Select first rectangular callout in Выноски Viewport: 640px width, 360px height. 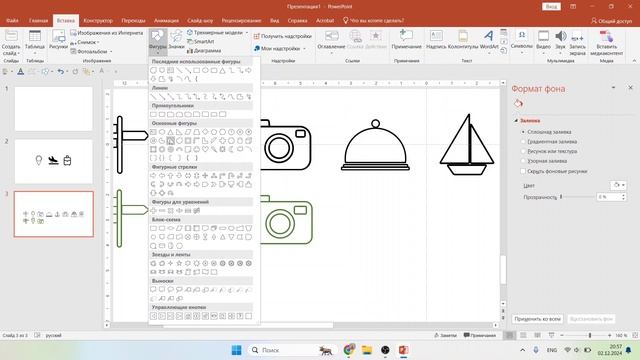tap(153, 289)
